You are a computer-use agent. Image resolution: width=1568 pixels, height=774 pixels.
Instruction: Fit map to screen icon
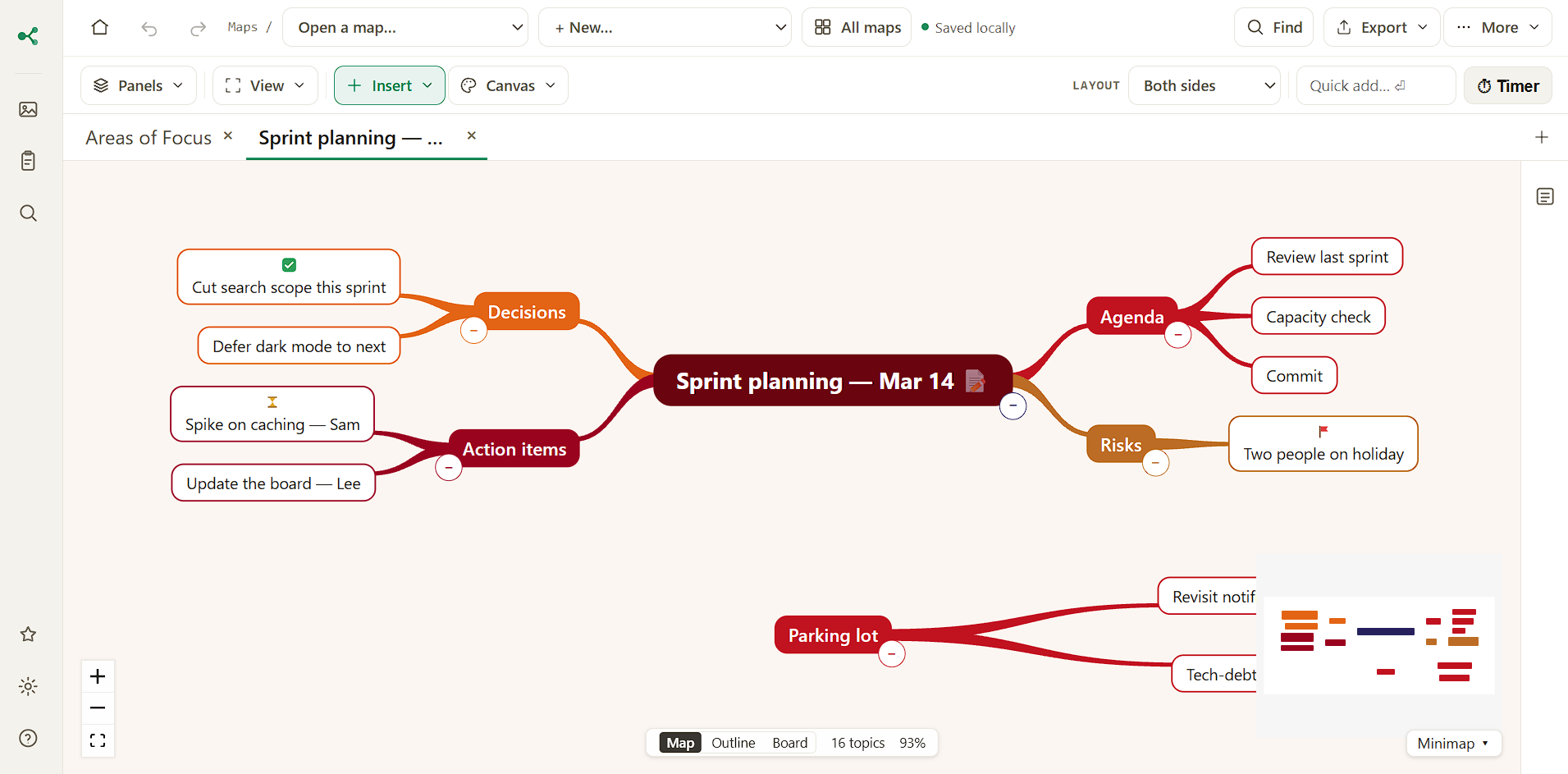[98, 740]
